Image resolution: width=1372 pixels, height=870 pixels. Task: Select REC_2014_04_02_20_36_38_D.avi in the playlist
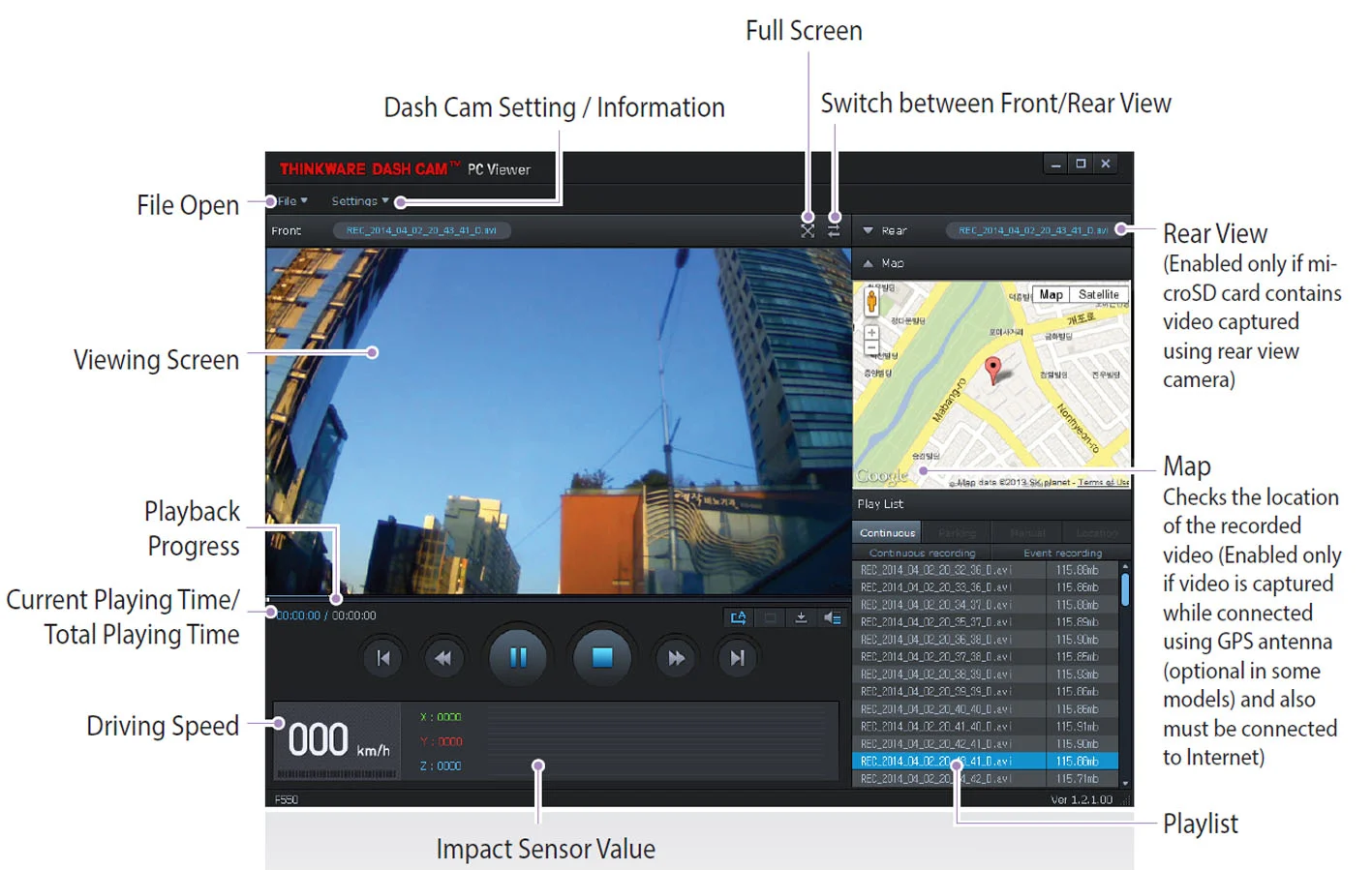tap(986, 640)
